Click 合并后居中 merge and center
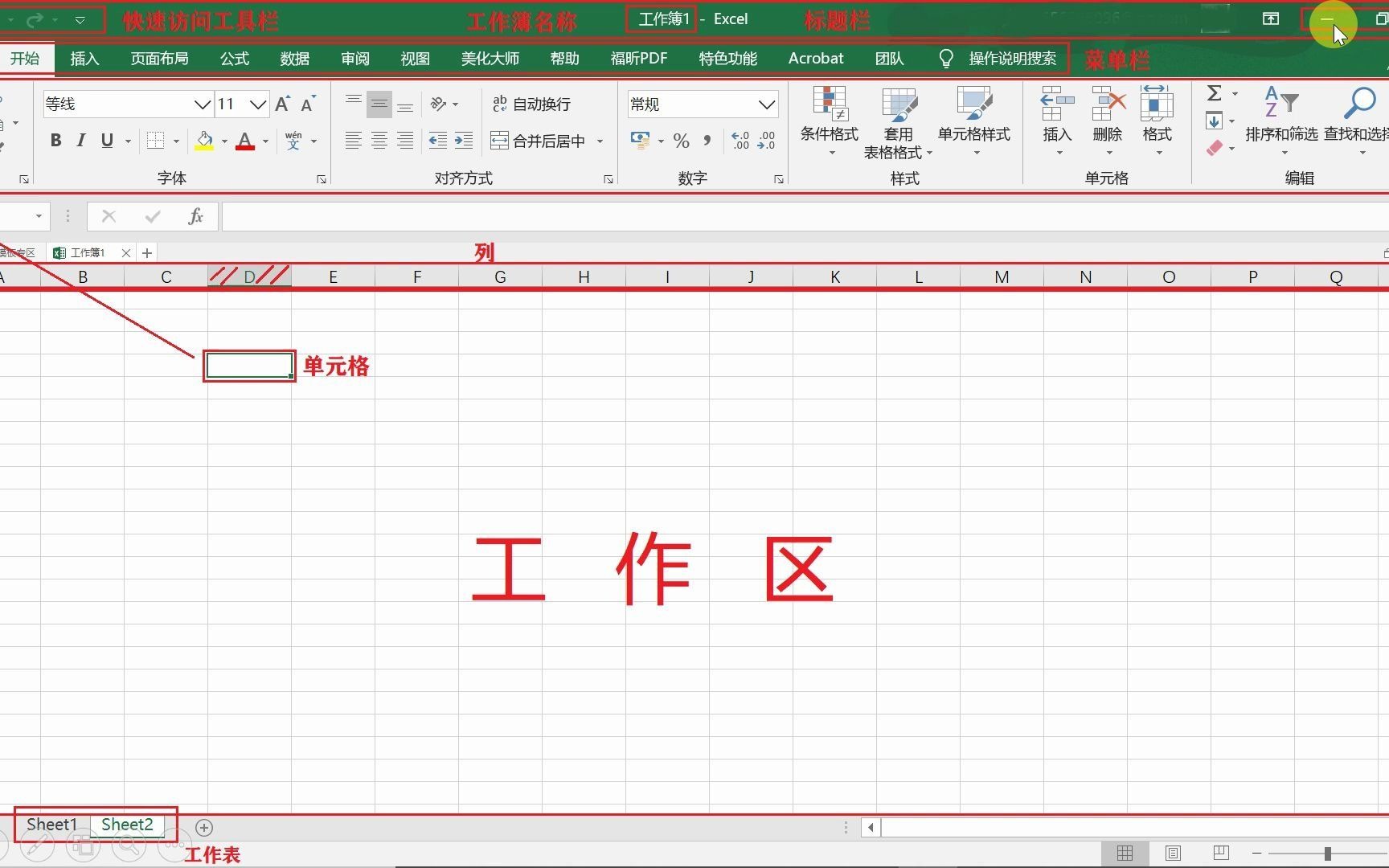The width and height of the screenshot is (1389, 868). pyautogui.click(x=539, y=141)
